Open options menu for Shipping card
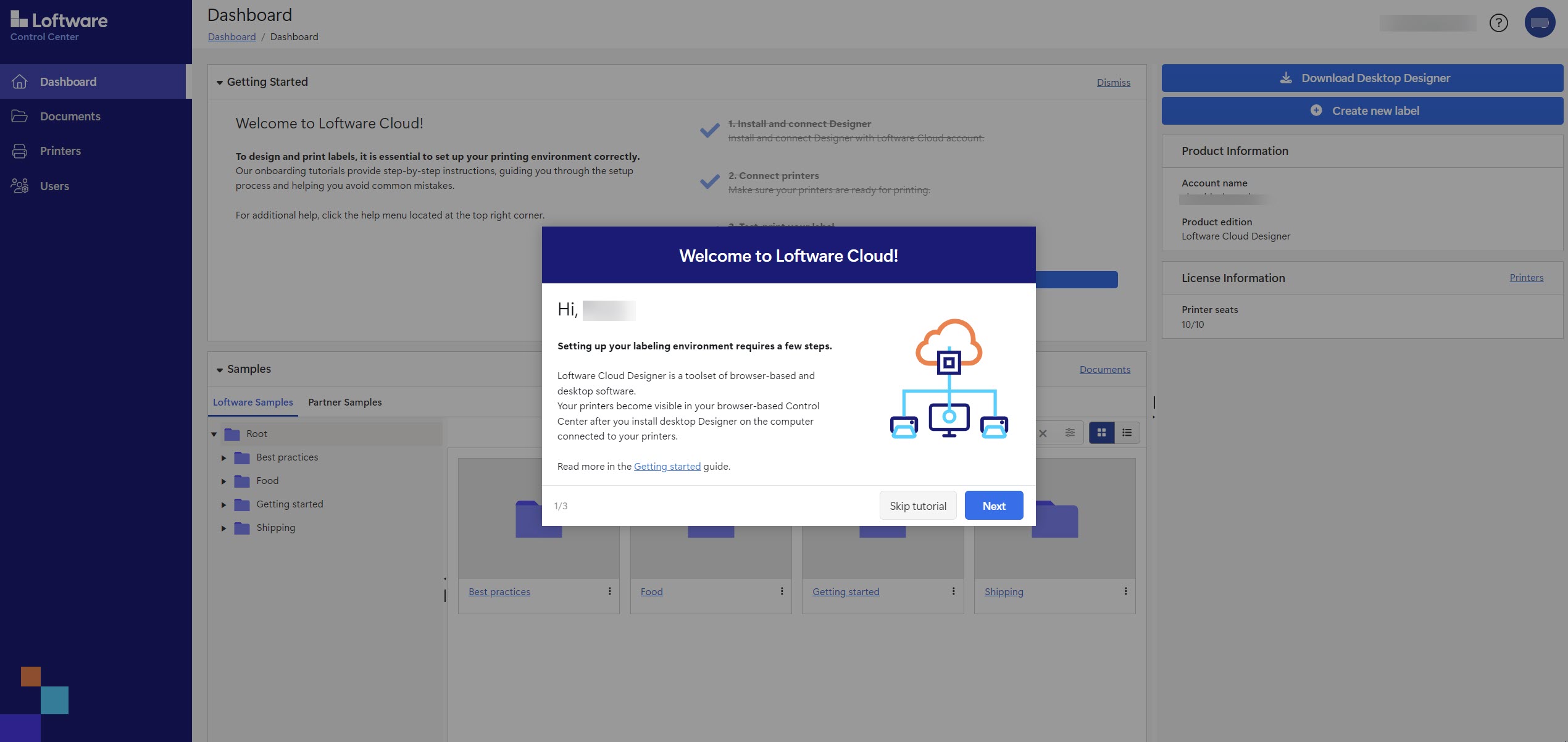1568x742 pixels. (1125, 591)
